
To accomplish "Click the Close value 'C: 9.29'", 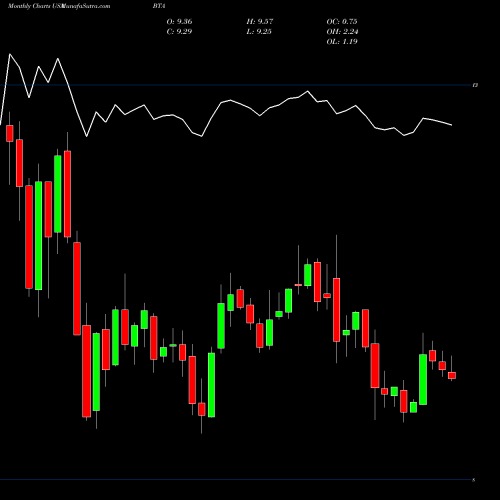I will tap(179, 31).
